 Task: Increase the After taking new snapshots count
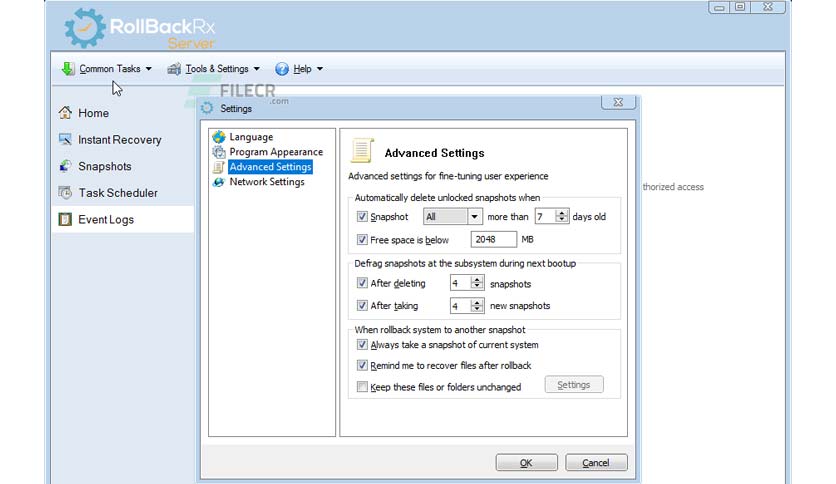coord(477,302)
